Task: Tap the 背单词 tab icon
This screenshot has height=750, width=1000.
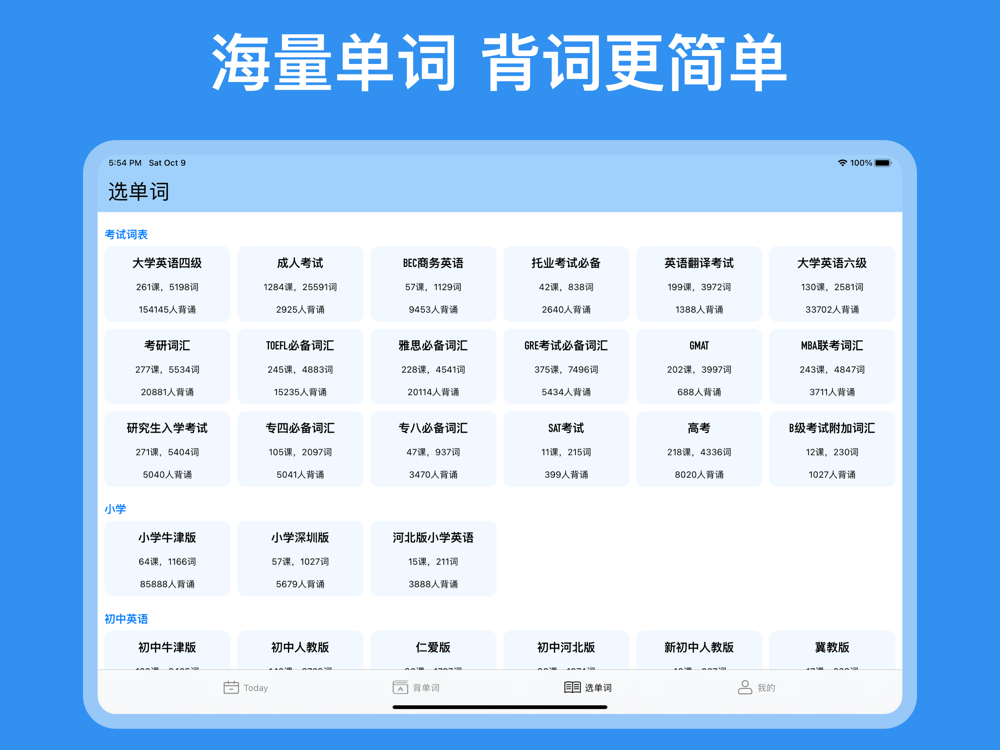Action: 400,687
